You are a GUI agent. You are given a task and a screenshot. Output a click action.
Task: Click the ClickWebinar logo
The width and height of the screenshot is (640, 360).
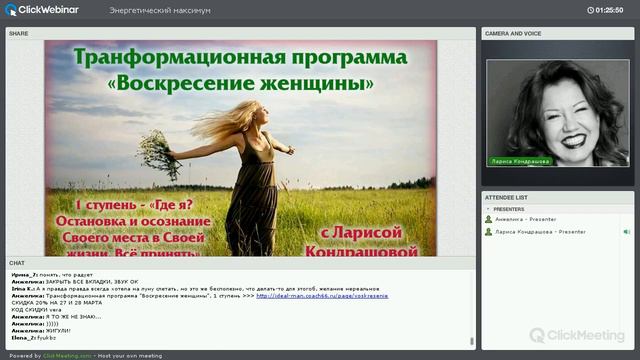[x=42, y=10]
